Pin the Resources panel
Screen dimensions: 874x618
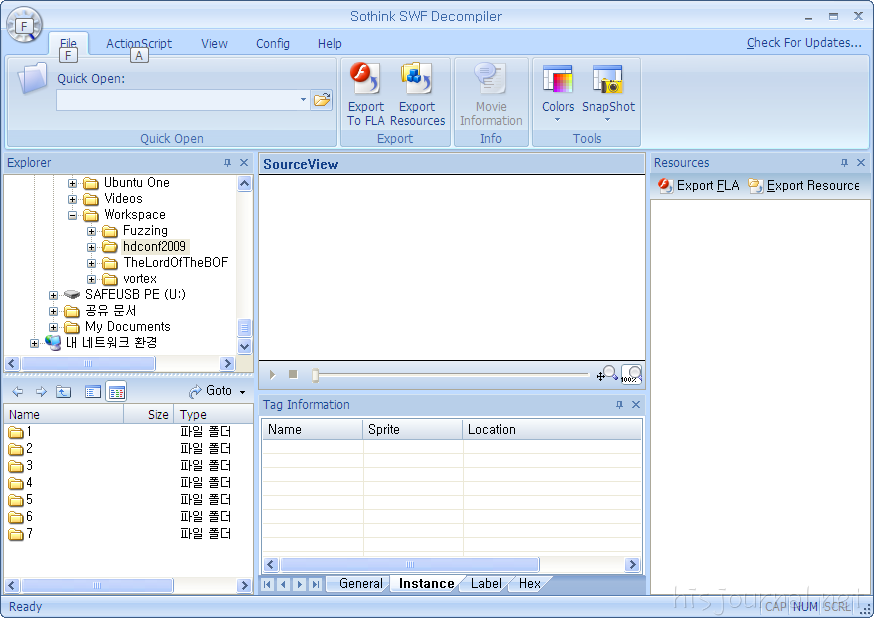coord(844,163)
